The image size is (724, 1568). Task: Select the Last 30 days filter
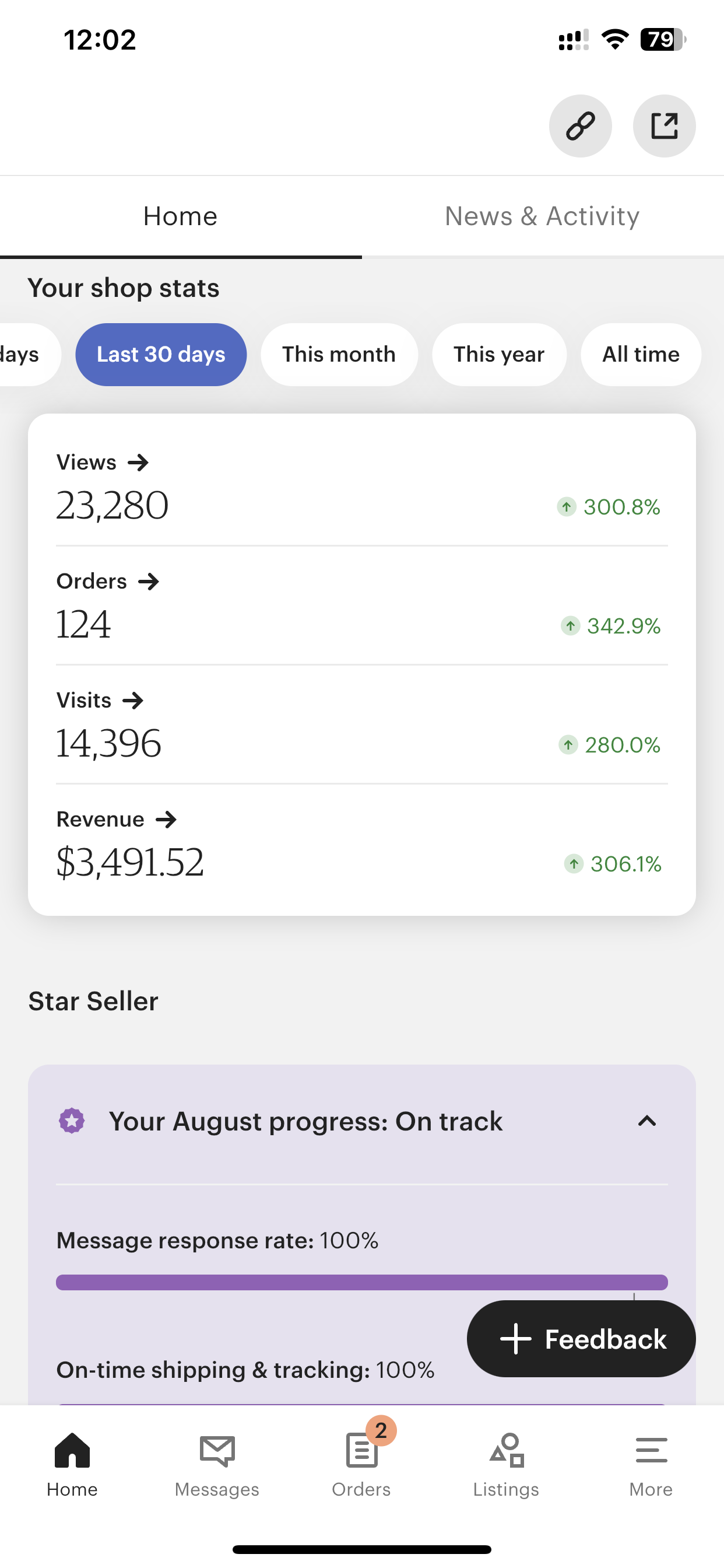tap(161, 354)
